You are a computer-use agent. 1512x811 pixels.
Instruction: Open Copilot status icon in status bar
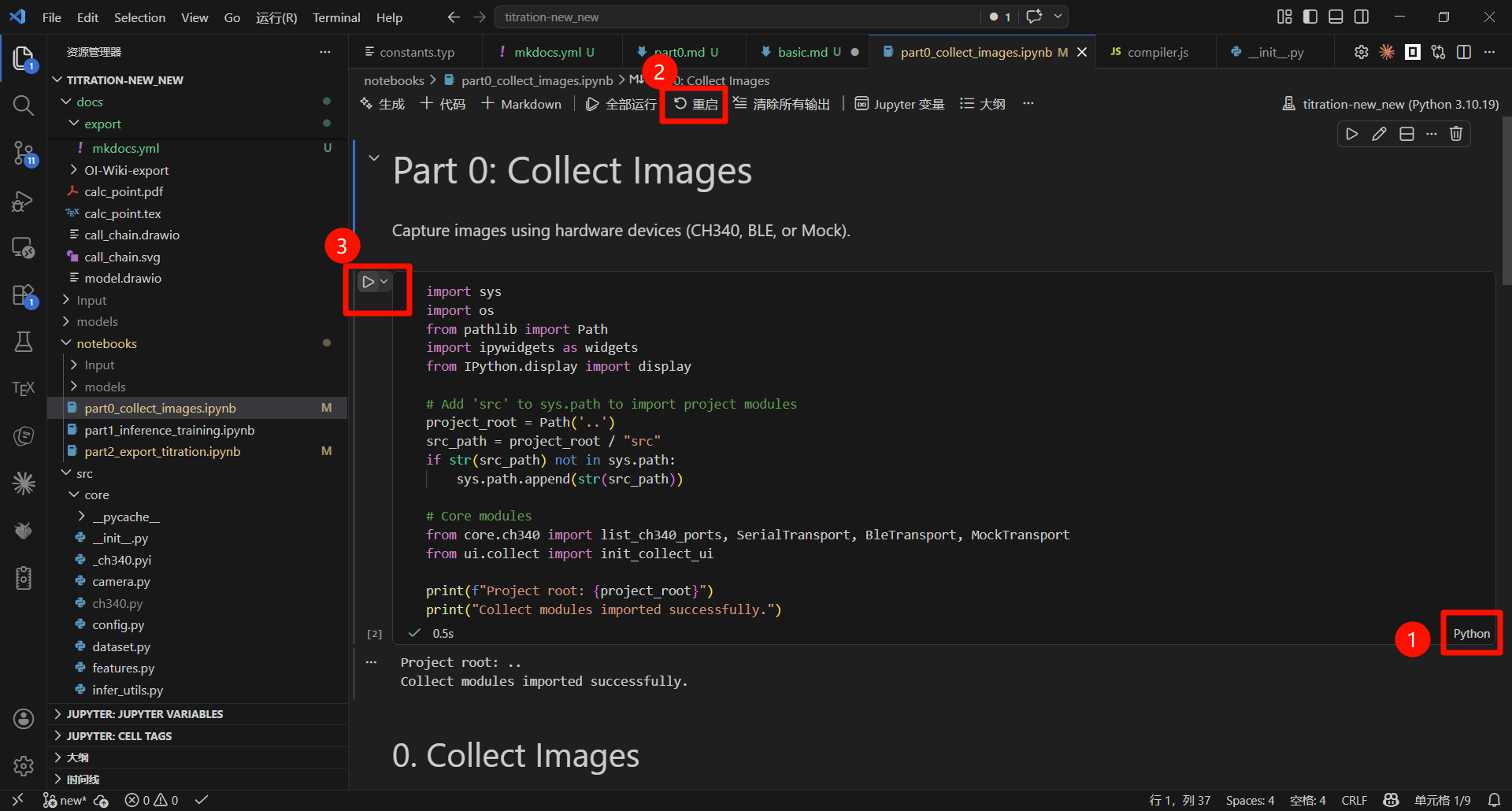tap(1391, 800)
